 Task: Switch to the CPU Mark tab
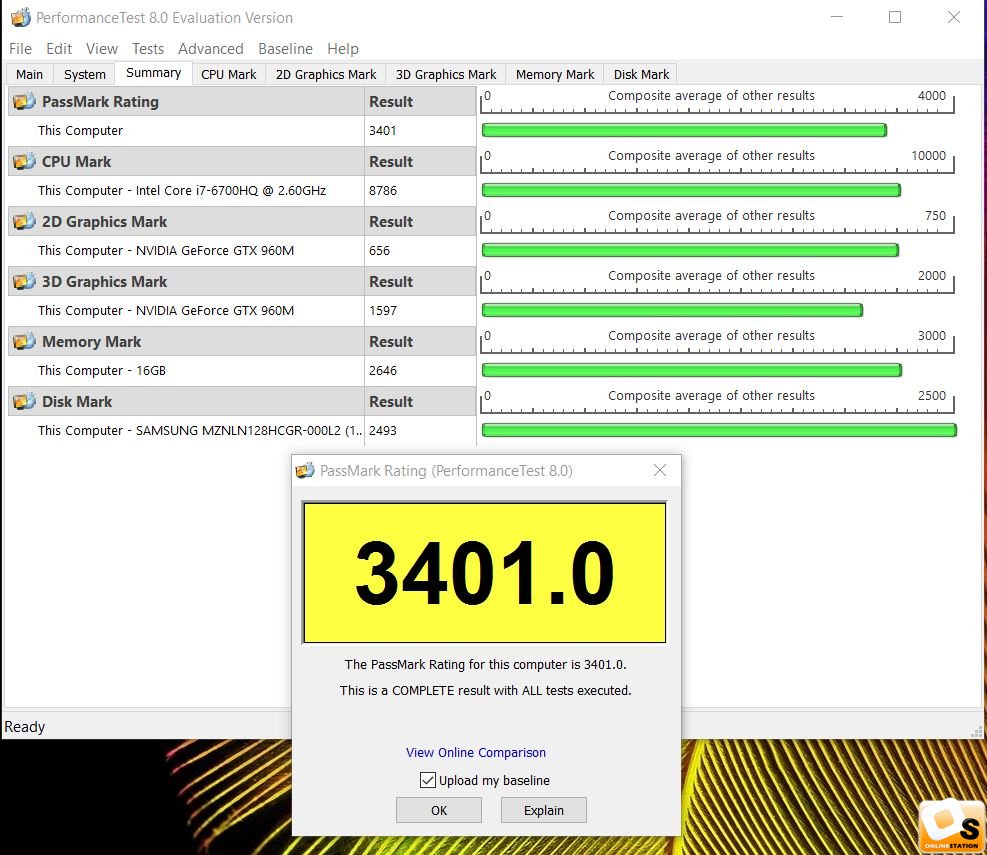228,74
